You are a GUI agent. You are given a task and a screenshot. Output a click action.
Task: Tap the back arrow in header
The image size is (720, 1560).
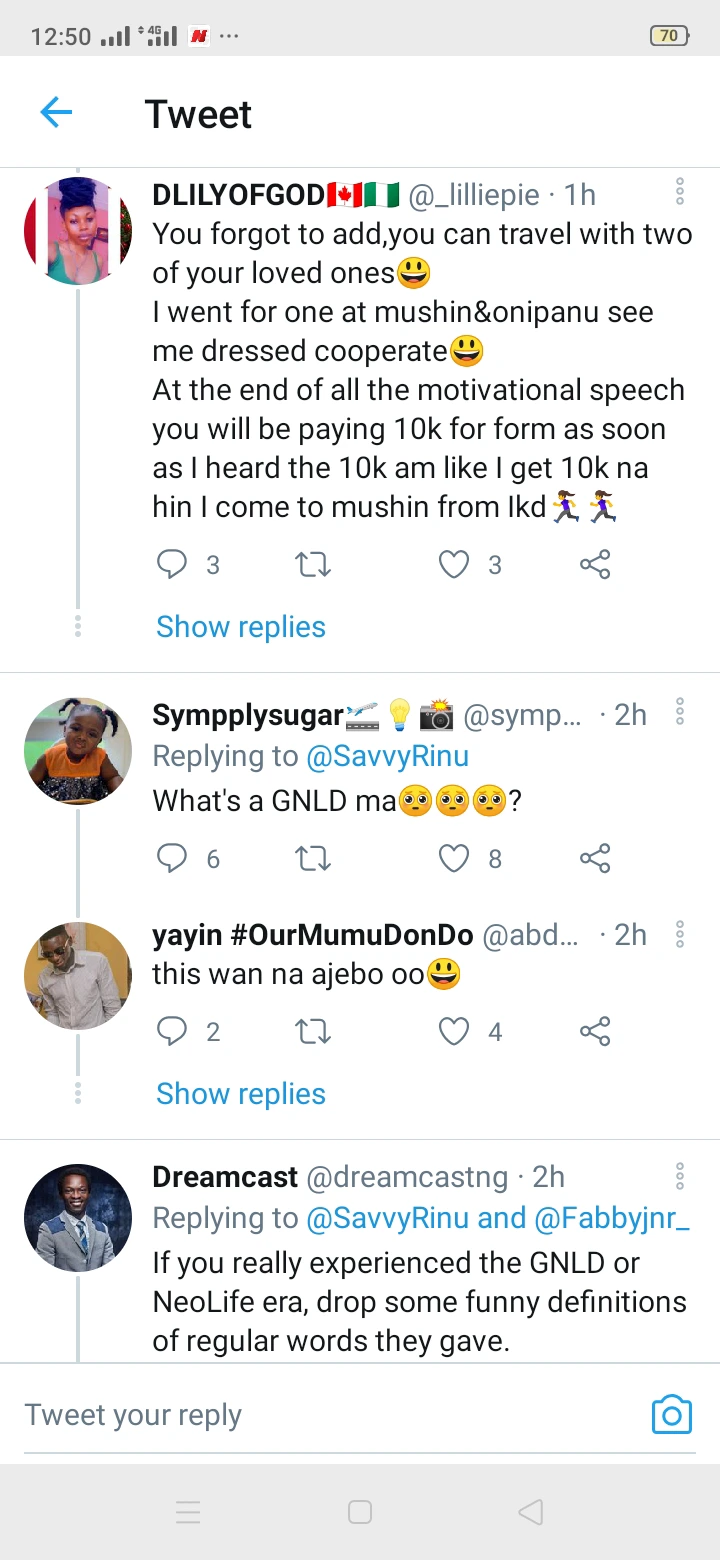pyautogui.click(x=56, y=113)
